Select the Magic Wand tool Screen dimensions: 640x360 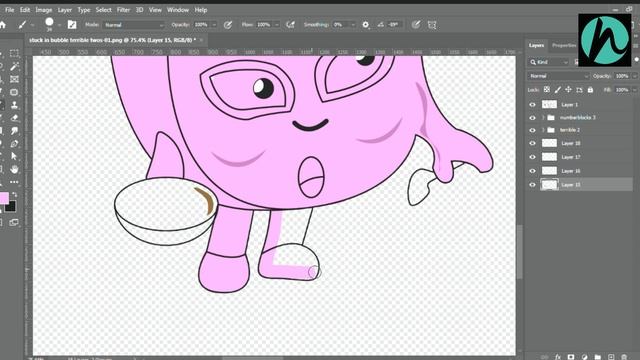[x=14, y=66]
